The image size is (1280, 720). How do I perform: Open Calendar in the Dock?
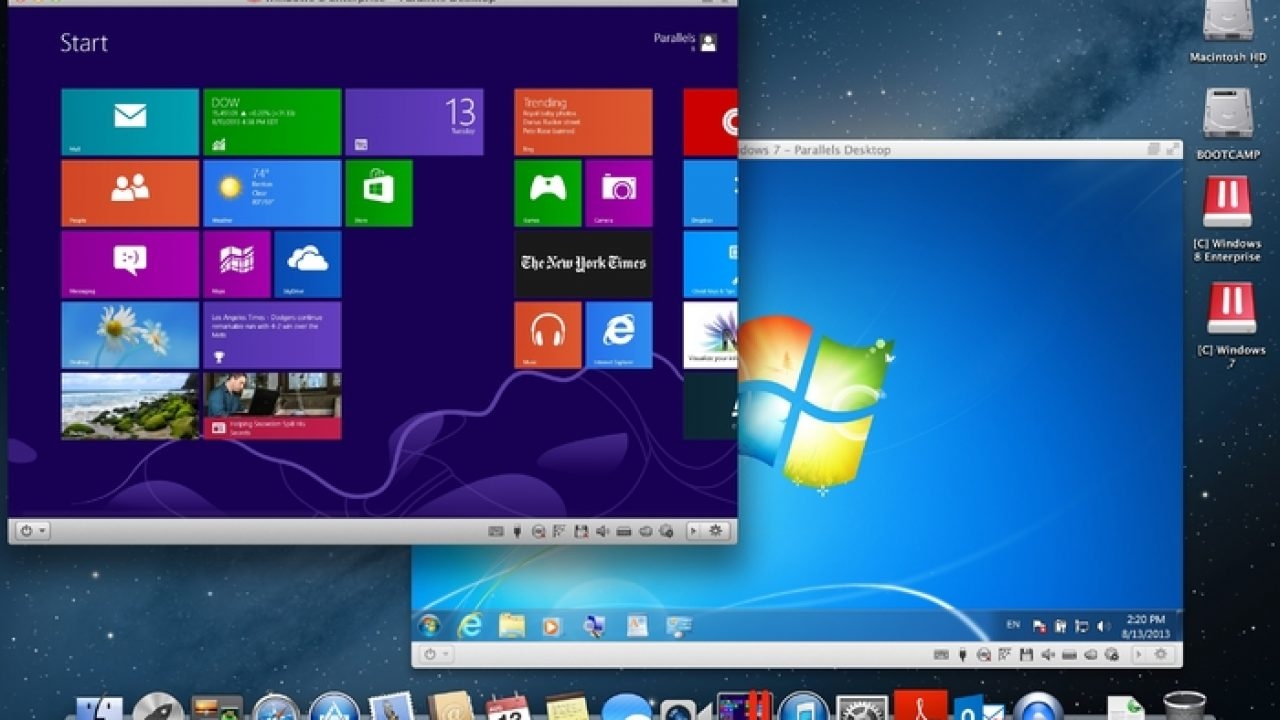tap(508, 708)
